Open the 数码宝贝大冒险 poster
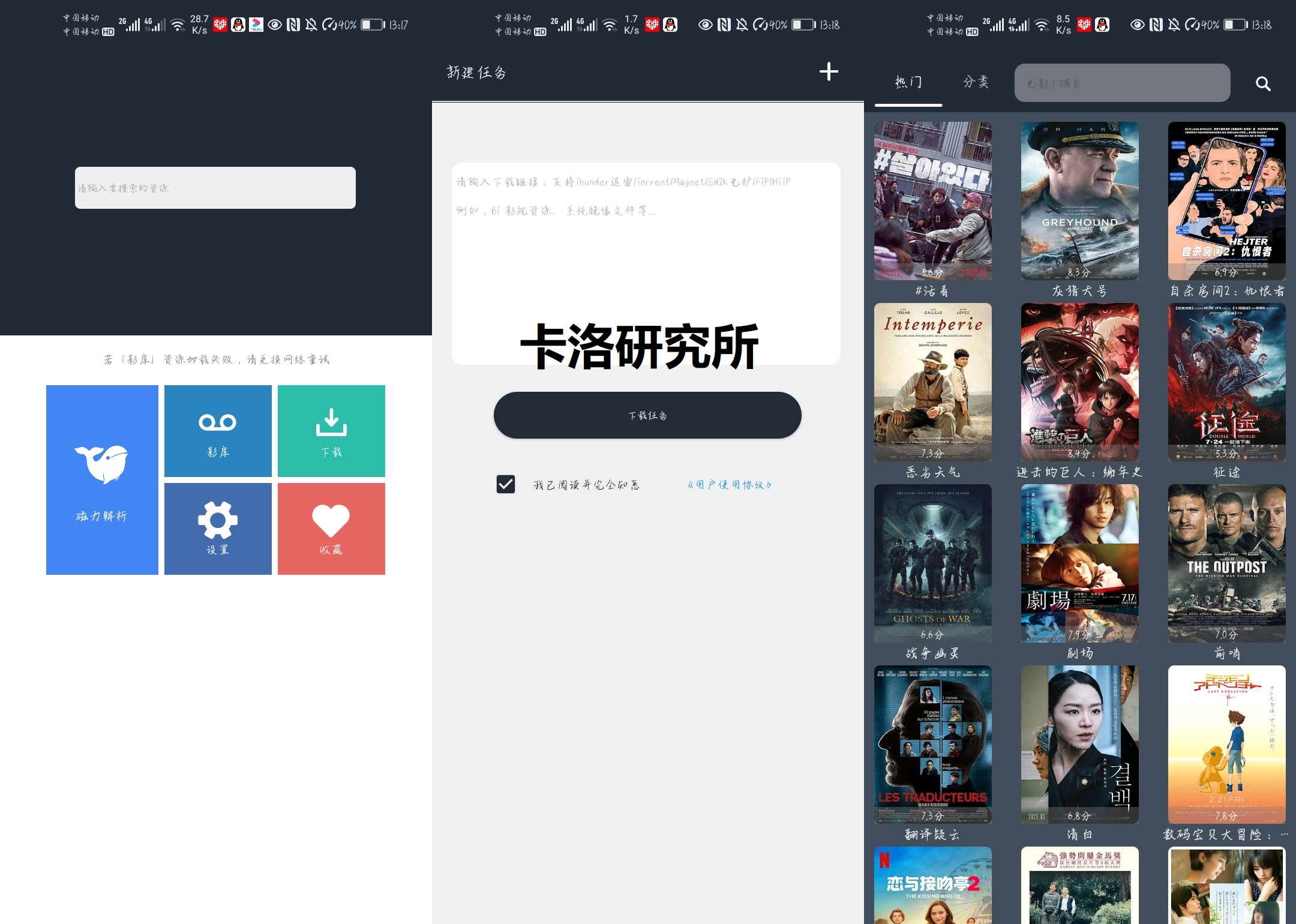 [x=1227, y=745]
